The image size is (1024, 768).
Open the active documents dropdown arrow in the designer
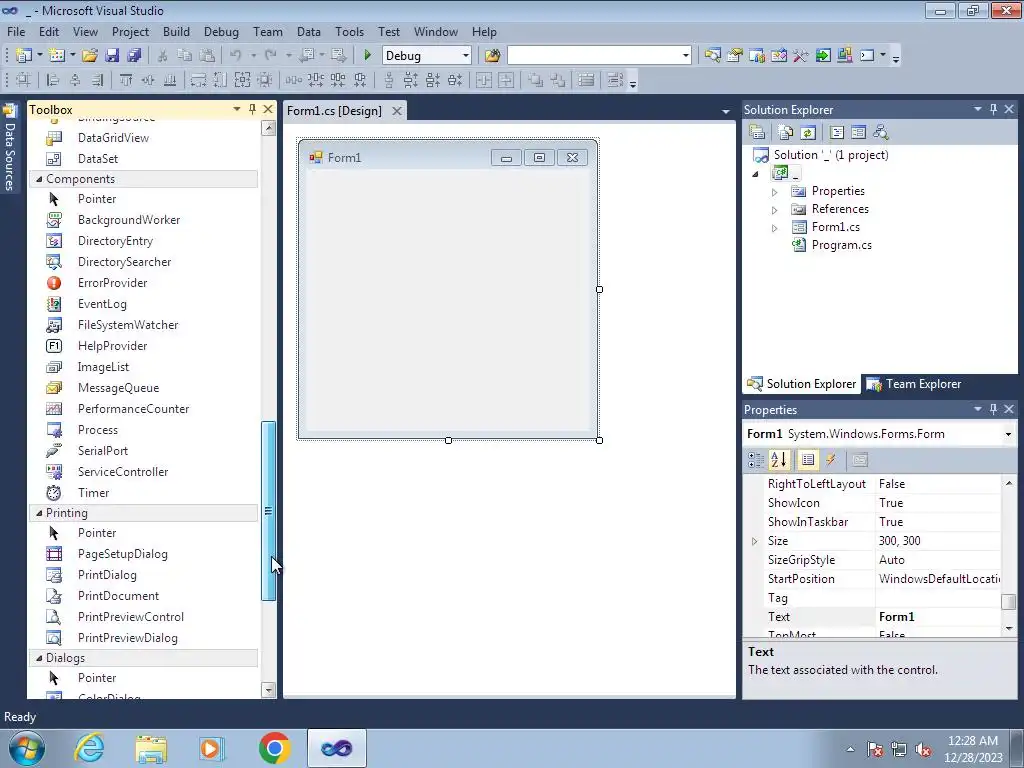[x=725, y=112]
